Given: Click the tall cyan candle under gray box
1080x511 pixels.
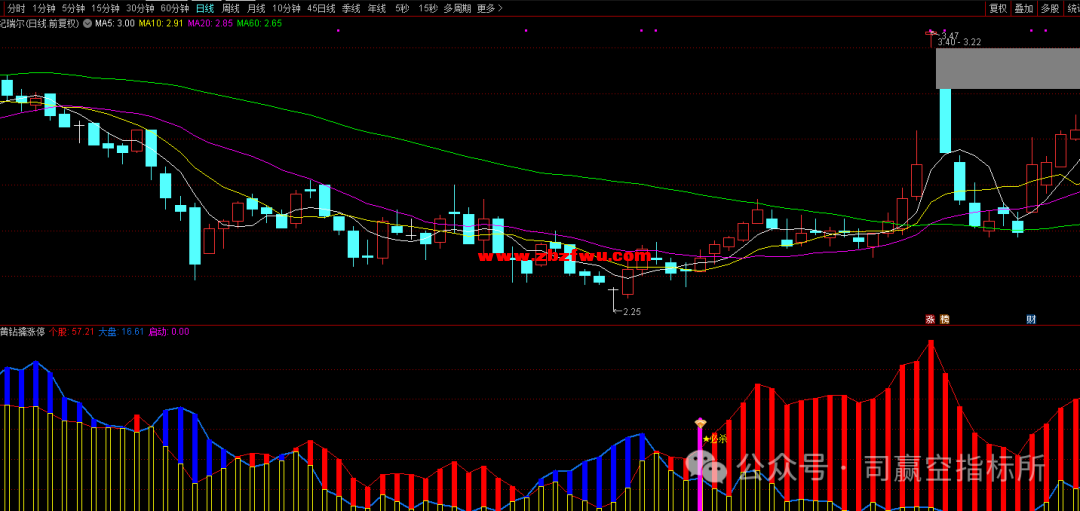Looking at the screenshot, I should click(x=945, y=121).
